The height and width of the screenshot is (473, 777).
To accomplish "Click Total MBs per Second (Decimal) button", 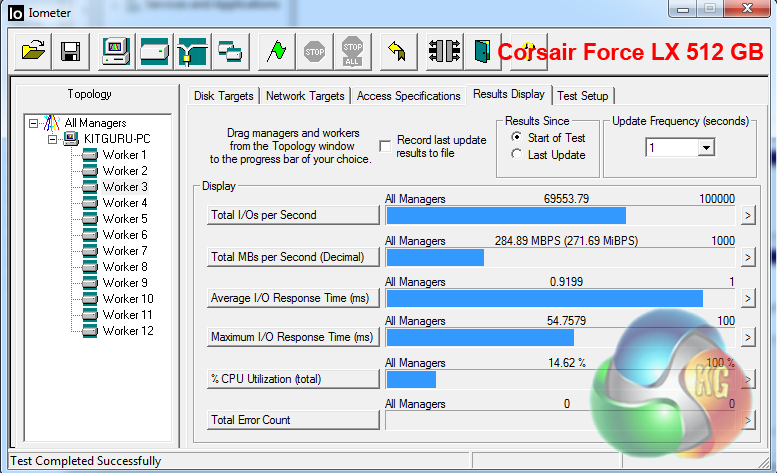I will (293, 257).
